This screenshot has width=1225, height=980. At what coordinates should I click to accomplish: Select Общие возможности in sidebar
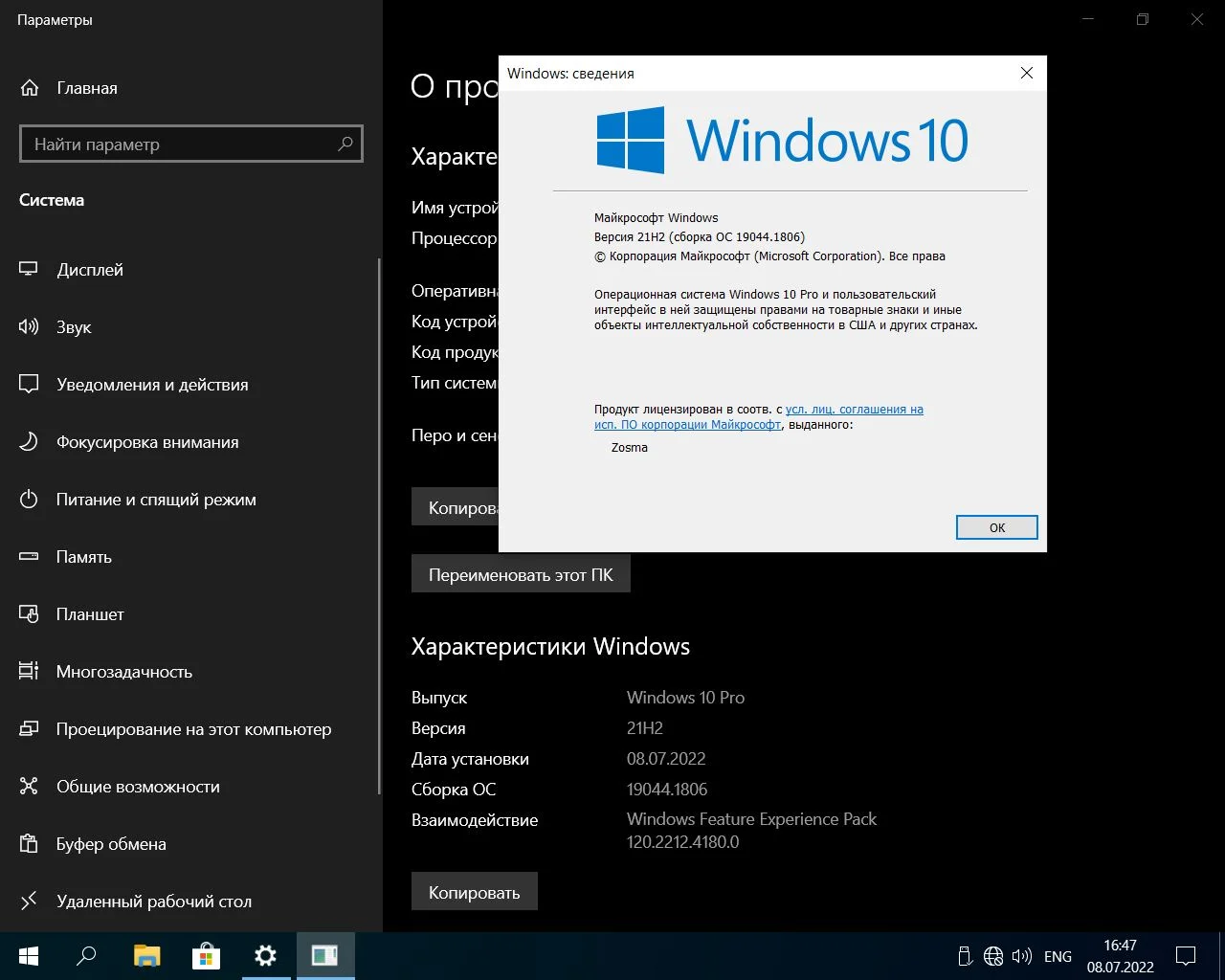tap(138, 787)
